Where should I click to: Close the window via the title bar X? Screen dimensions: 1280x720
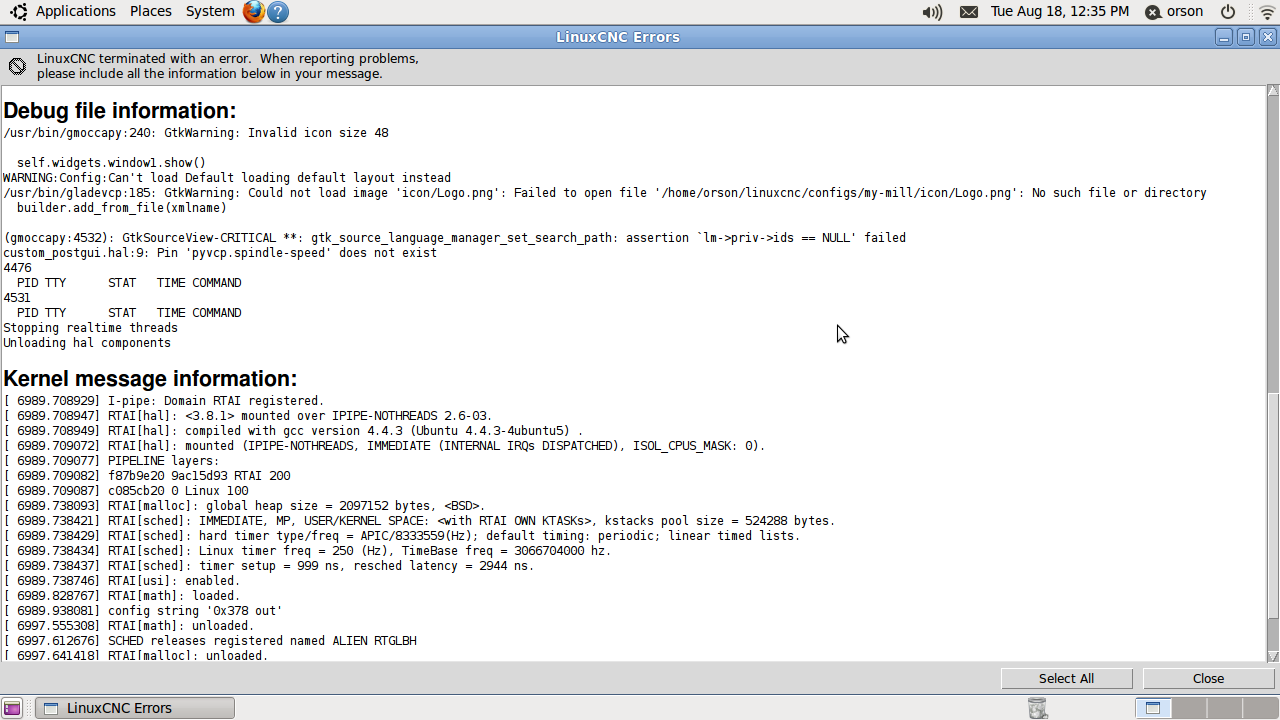tap(1268, 37)
